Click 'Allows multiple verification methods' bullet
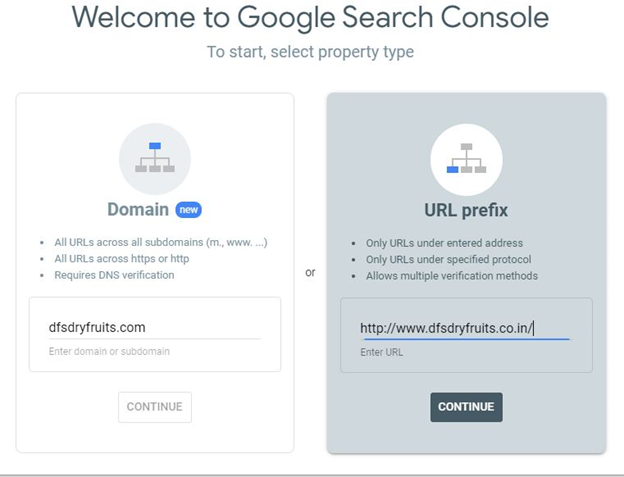Viewport: 624px width, 477px height. coord(452,276)
